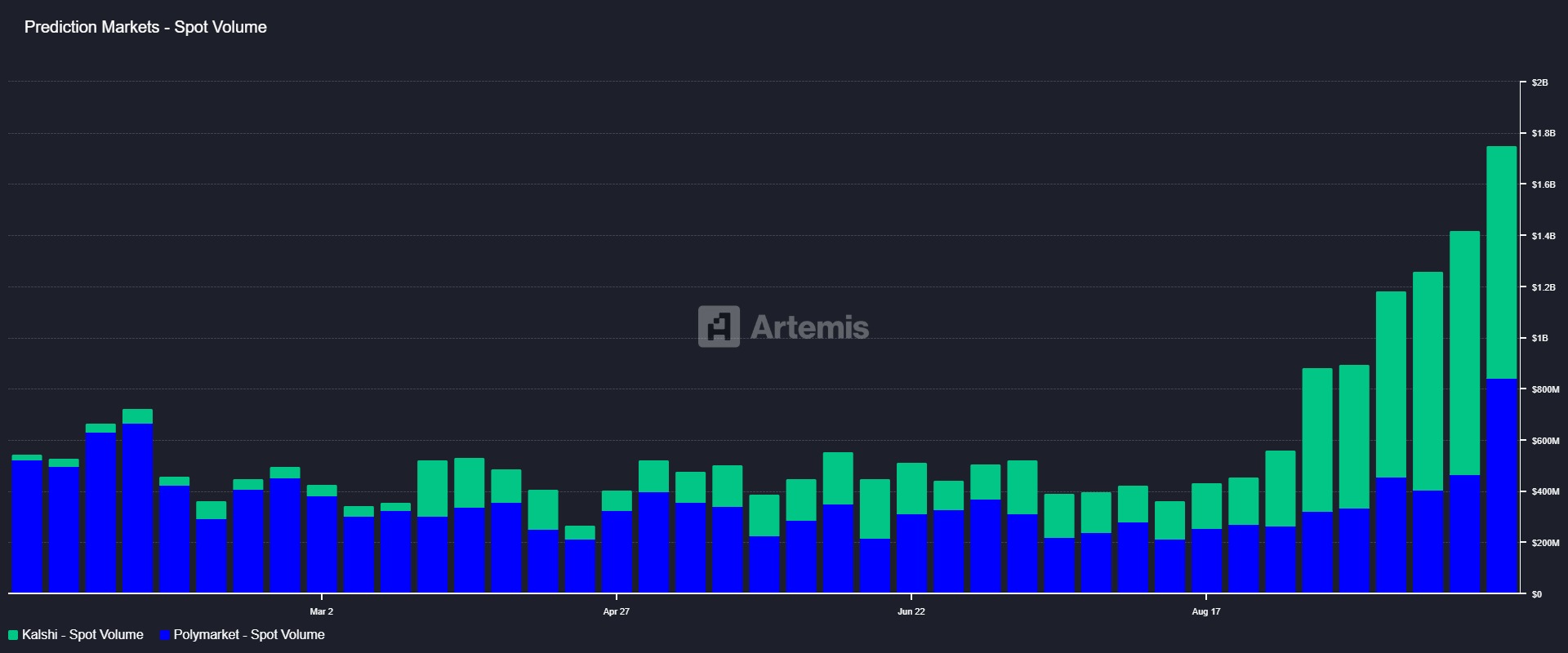
Task: Select the Jun 22 date label on x-axis
Action: [911, 611]
